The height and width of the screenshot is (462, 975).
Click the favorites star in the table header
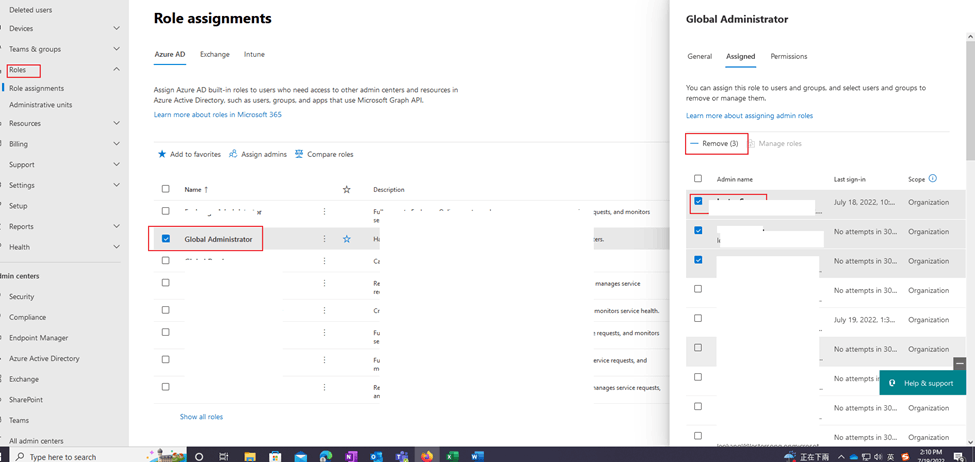coord(347,190)
